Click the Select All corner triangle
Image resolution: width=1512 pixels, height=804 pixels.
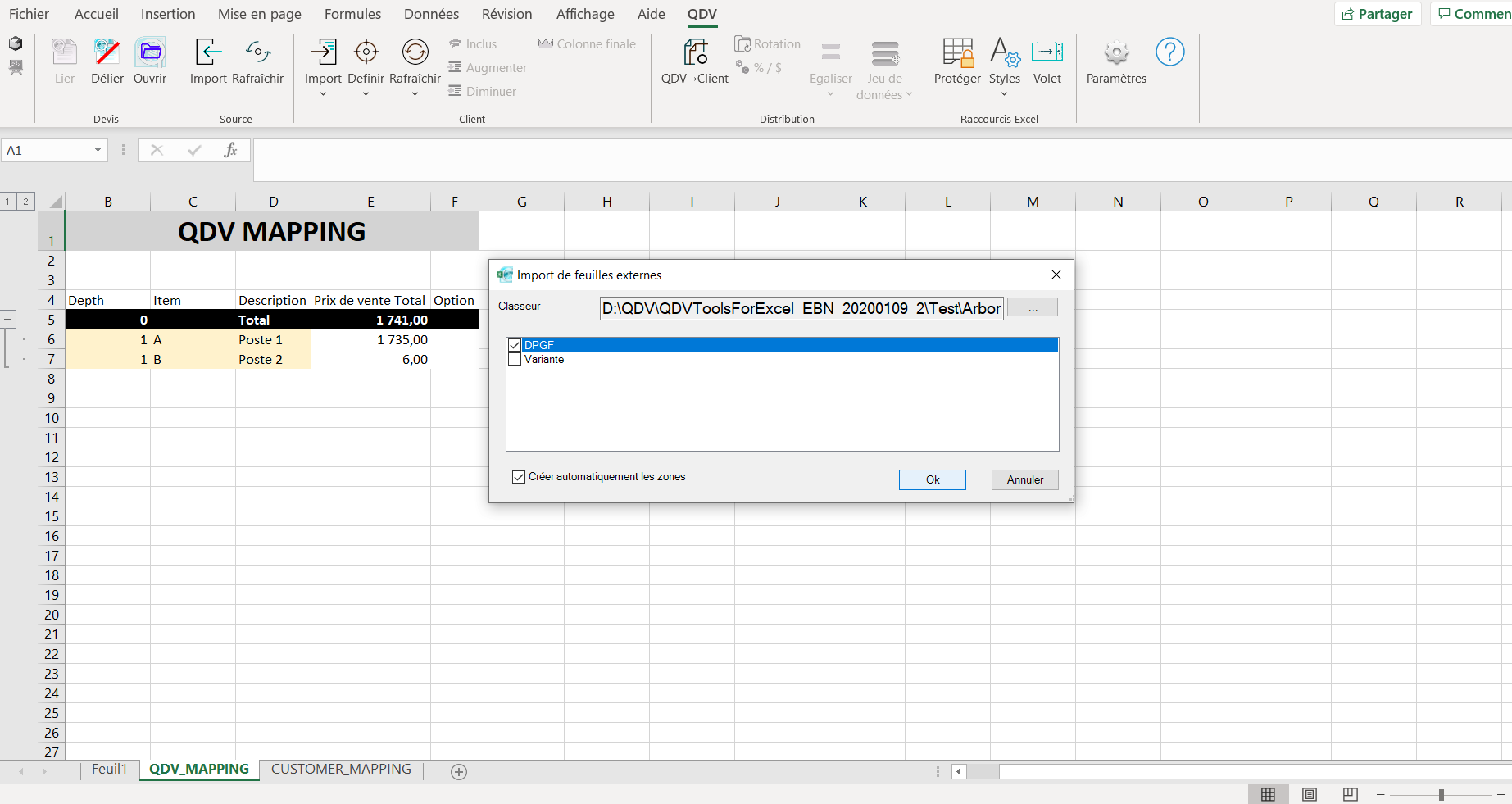[55, 202]
